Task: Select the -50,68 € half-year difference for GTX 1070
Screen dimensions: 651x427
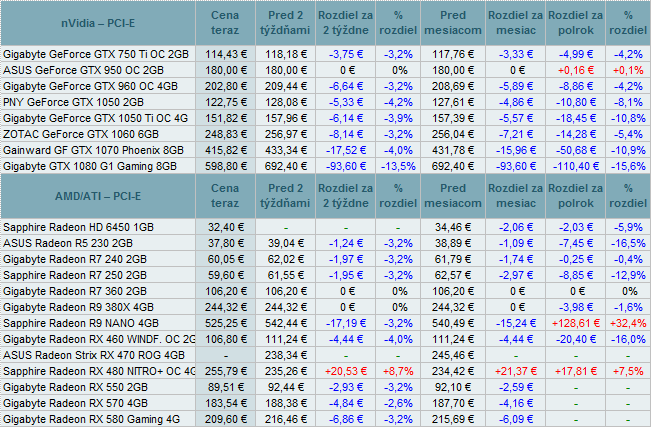Action: click(576, 150)
